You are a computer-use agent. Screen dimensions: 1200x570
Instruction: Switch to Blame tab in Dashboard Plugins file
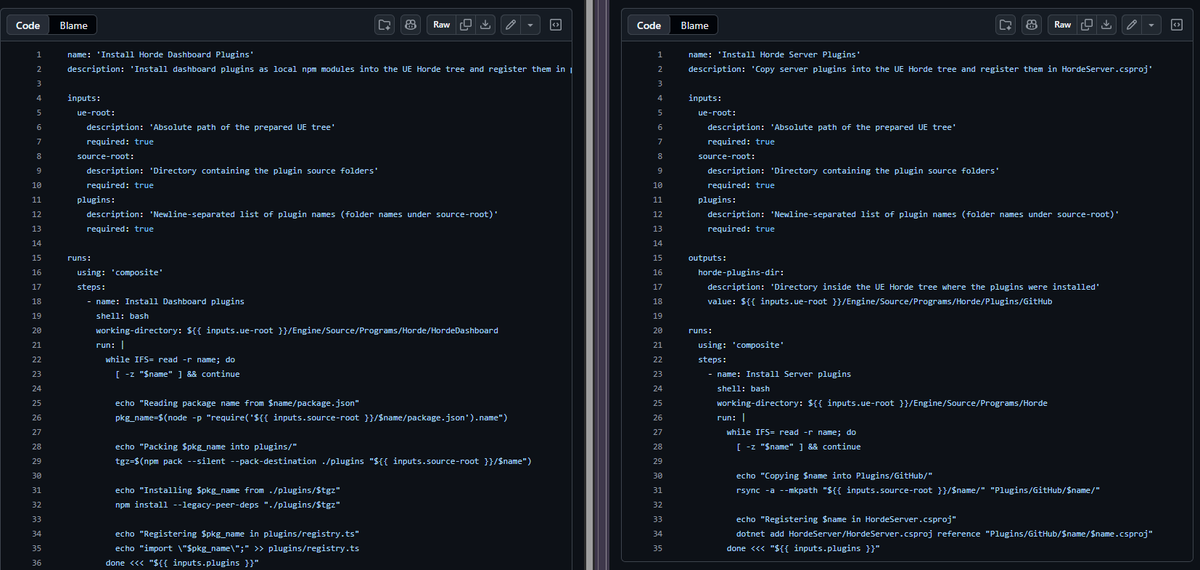click(73, 25)
